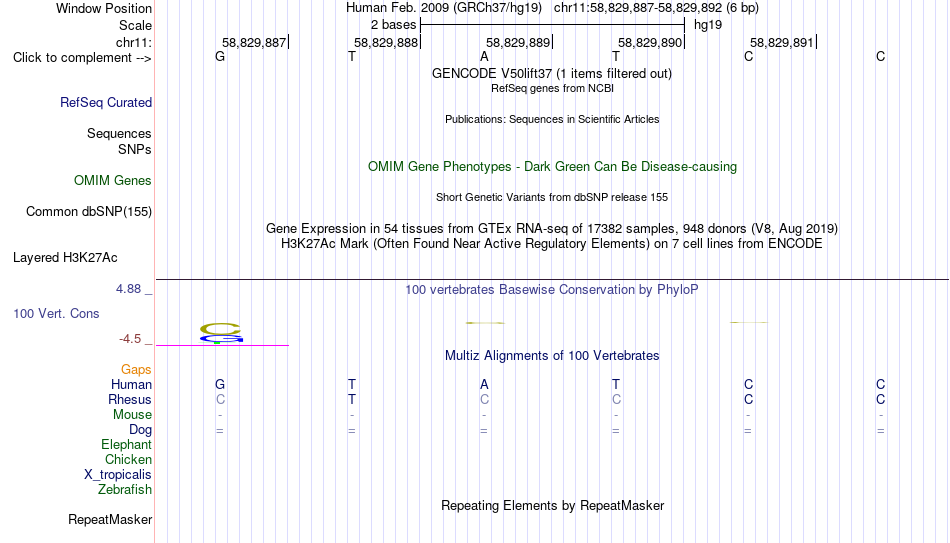
Task: Select the X_tropicalis species row label
Action: pos(118,475)
